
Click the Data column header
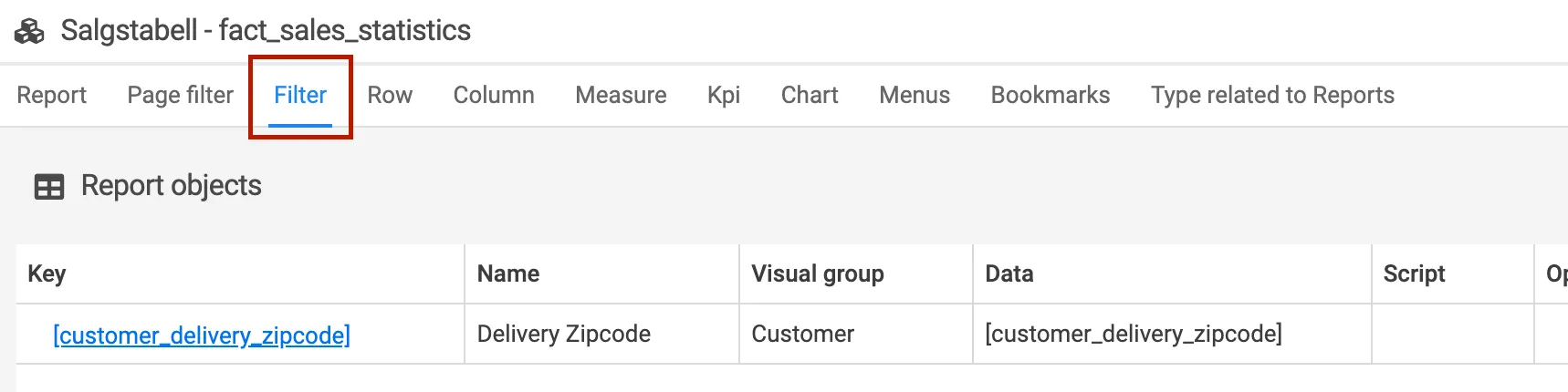1009,273
